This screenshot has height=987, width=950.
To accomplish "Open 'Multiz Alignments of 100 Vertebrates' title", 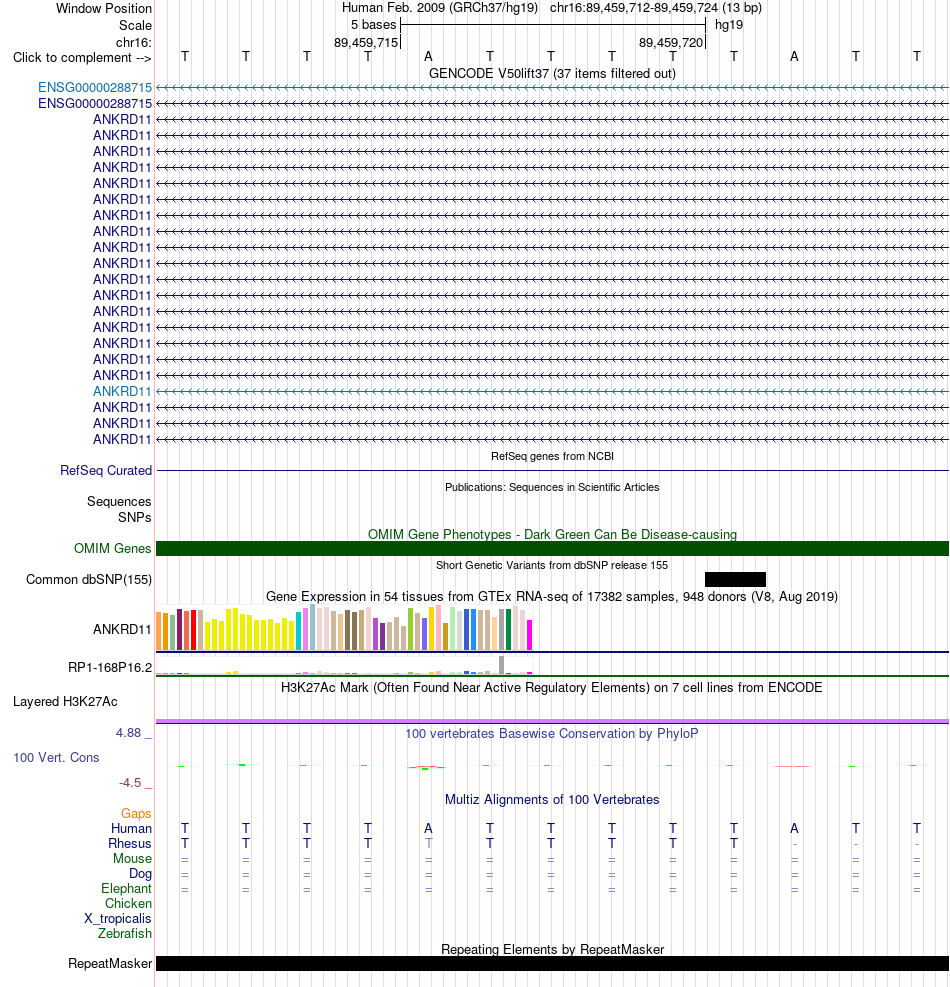I will tap(552, 799).
